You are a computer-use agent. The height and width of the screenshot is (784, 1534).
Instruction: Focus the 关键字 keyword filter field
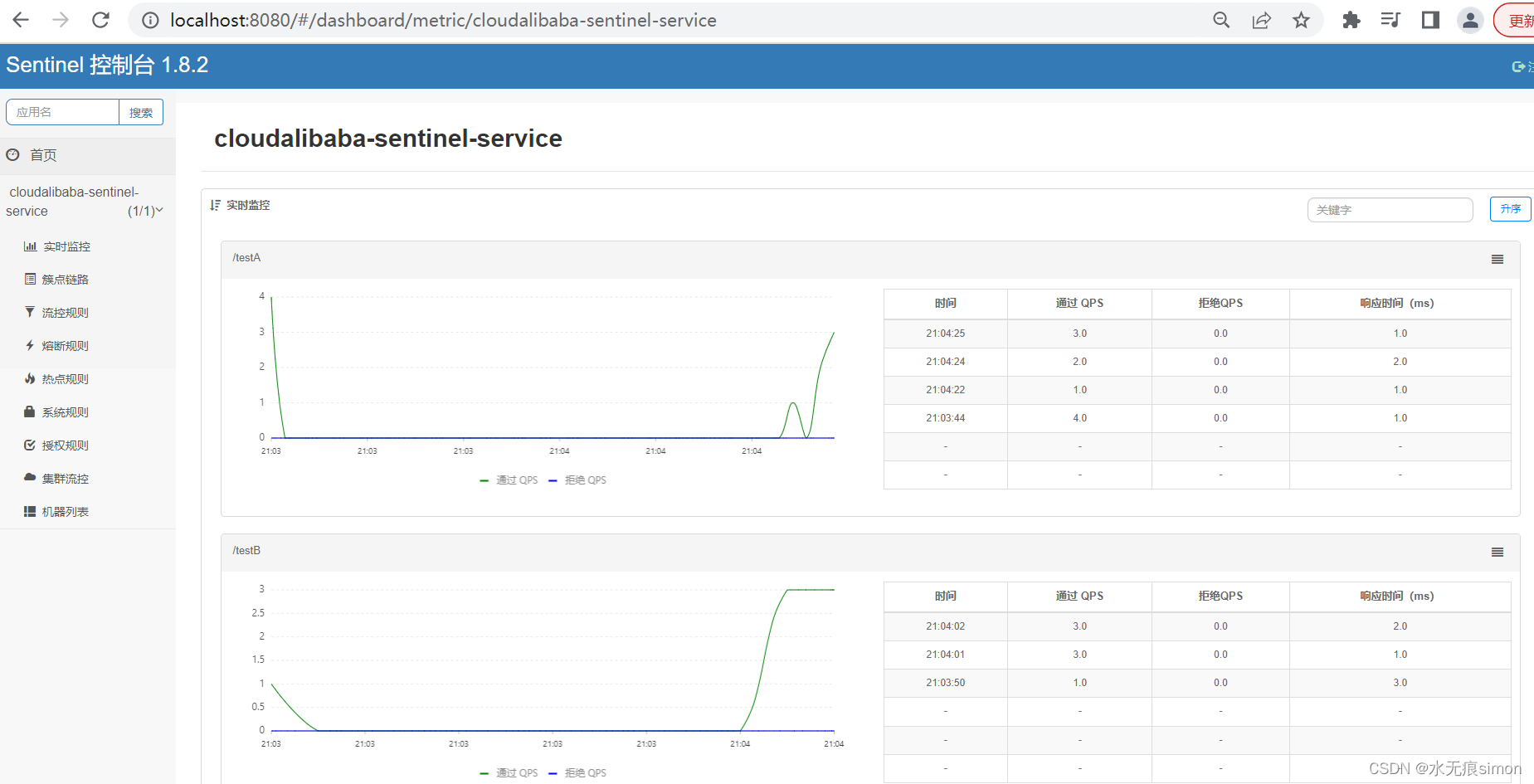pyautogui.click(x=1390, y=210)
